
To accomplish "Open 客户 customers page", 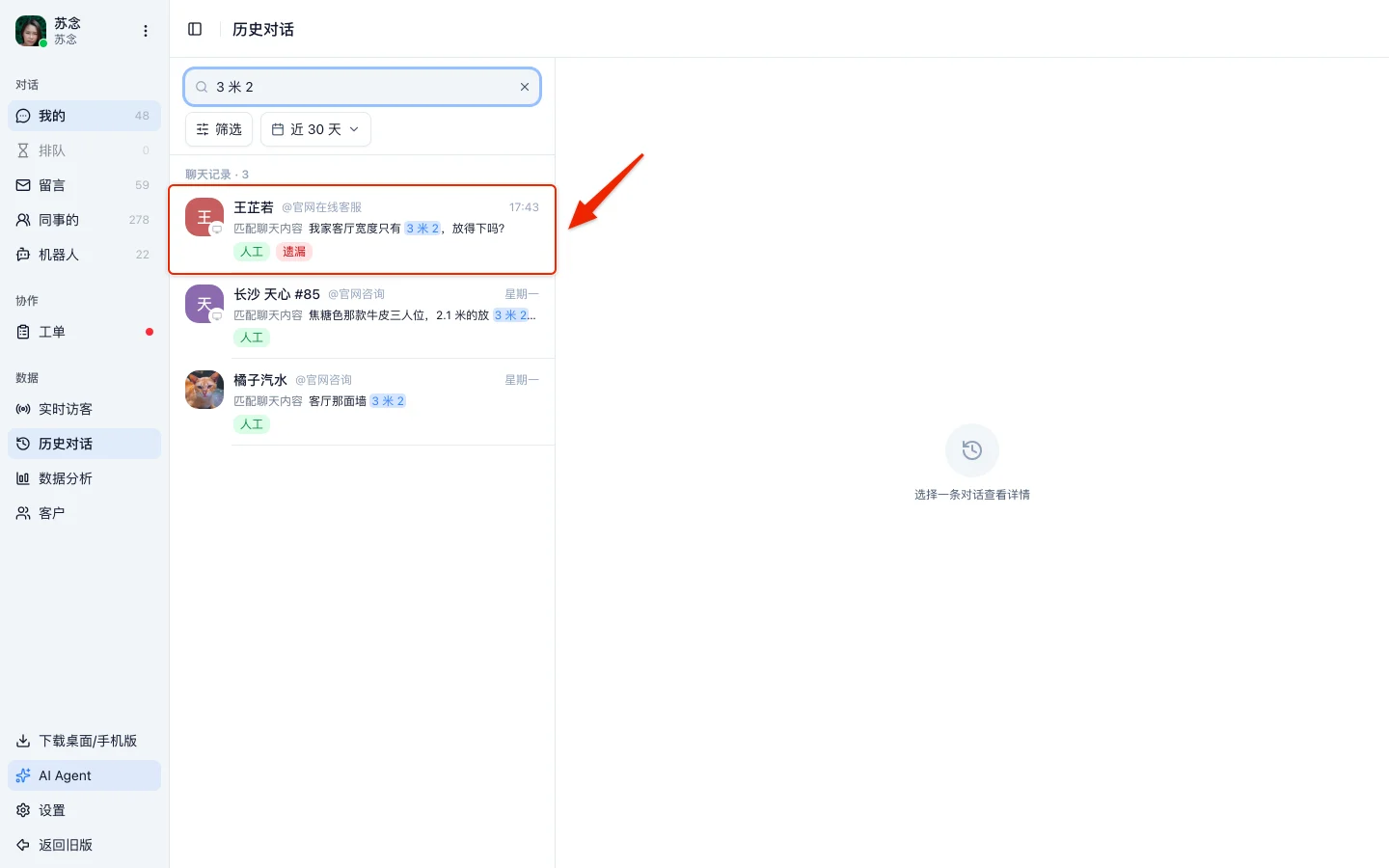I will click(x=84, y=513).
